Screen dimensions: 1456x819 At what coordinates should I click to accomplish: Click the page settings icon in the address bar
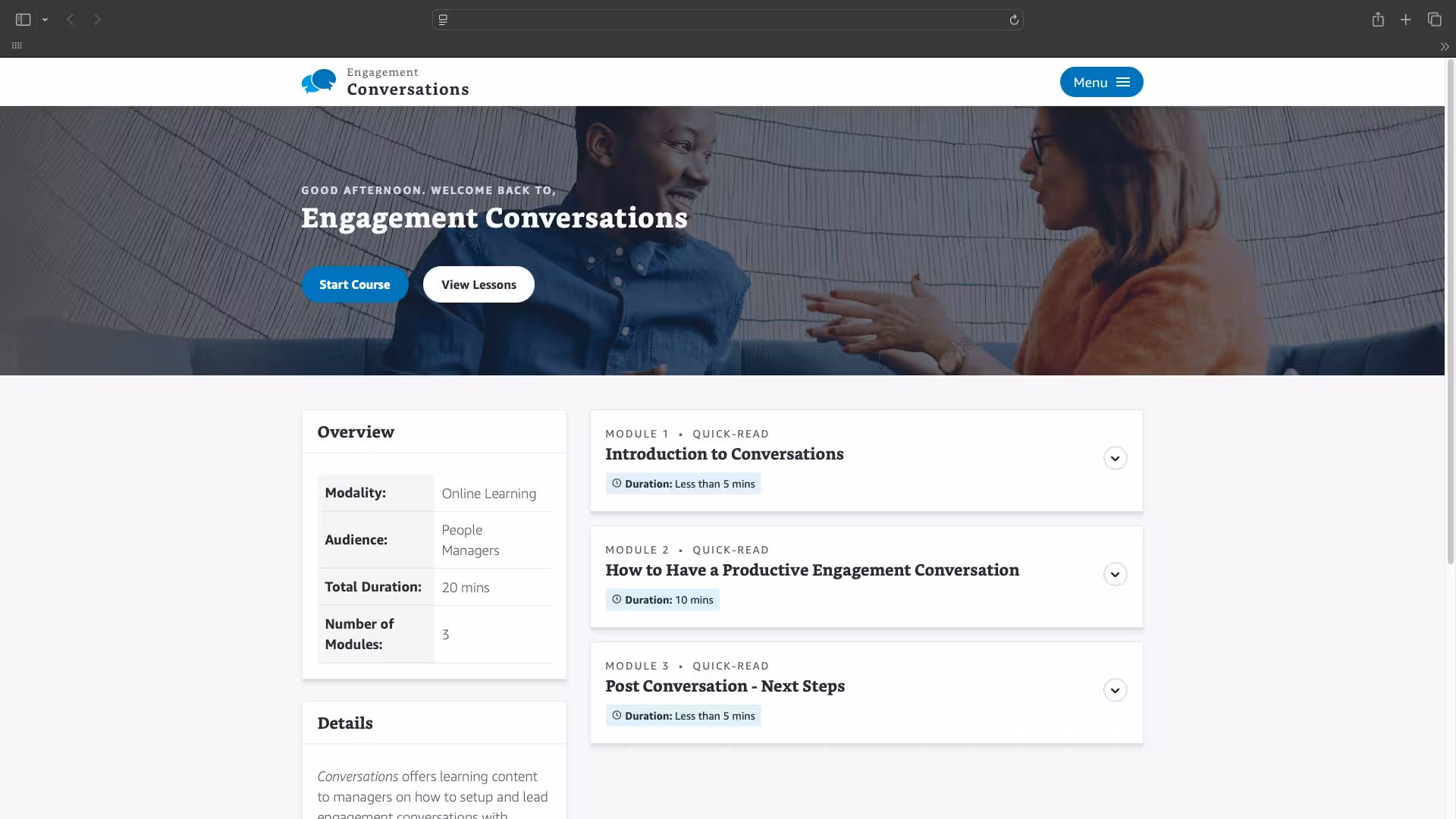point(444,20)
